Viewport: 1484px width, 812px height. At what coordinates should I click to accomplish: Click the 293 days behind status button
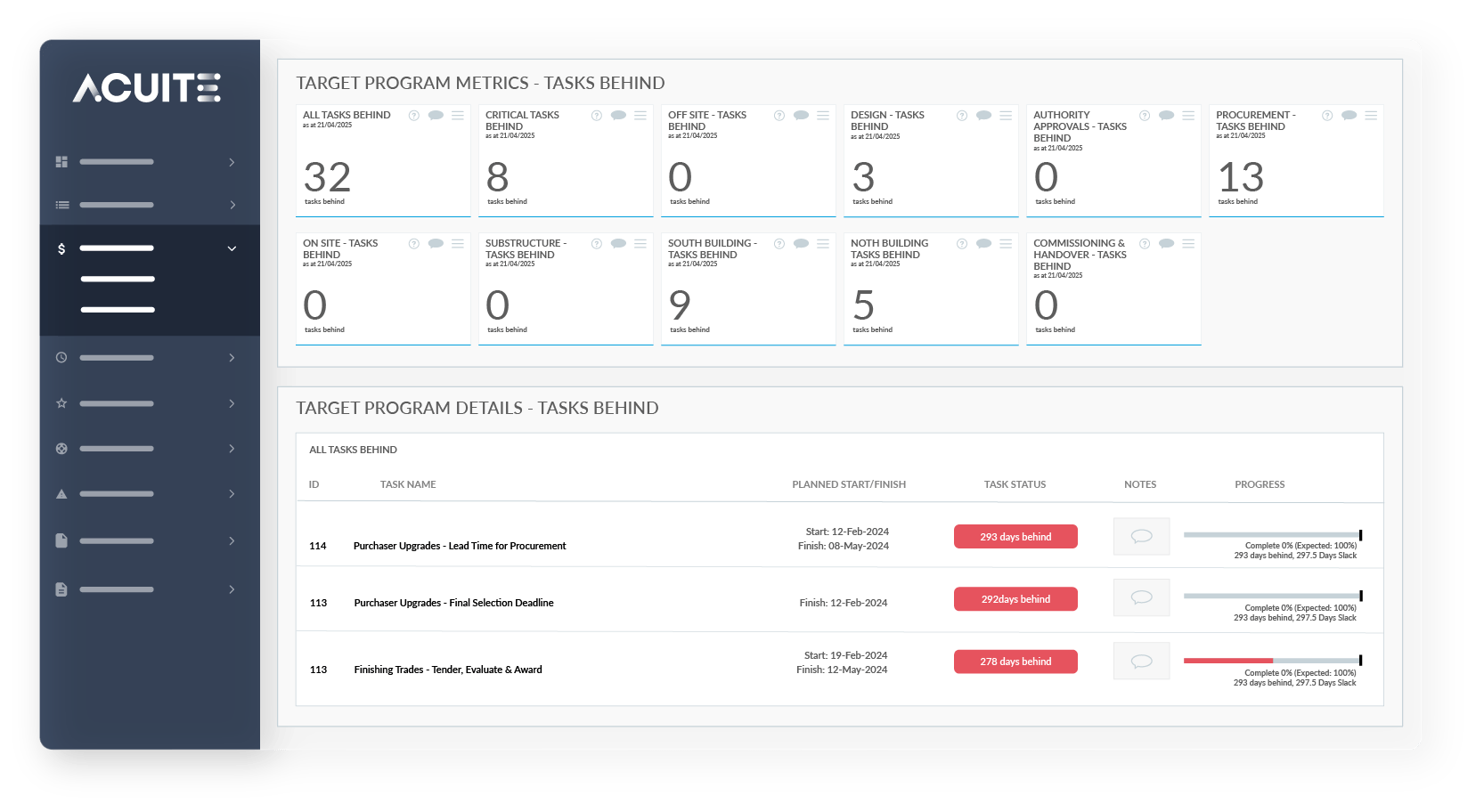pyautogui.click(x=1015, y=537)
